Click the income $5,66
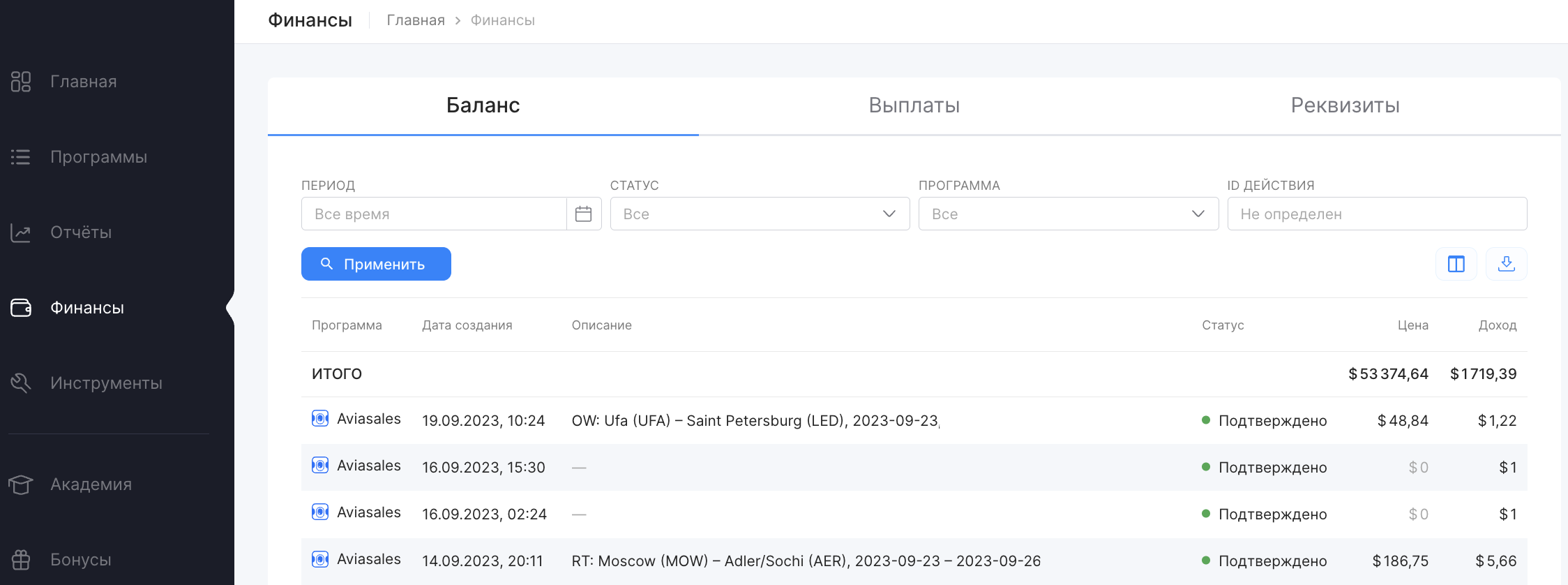 pyautogui.click(x=1496, y=561)
